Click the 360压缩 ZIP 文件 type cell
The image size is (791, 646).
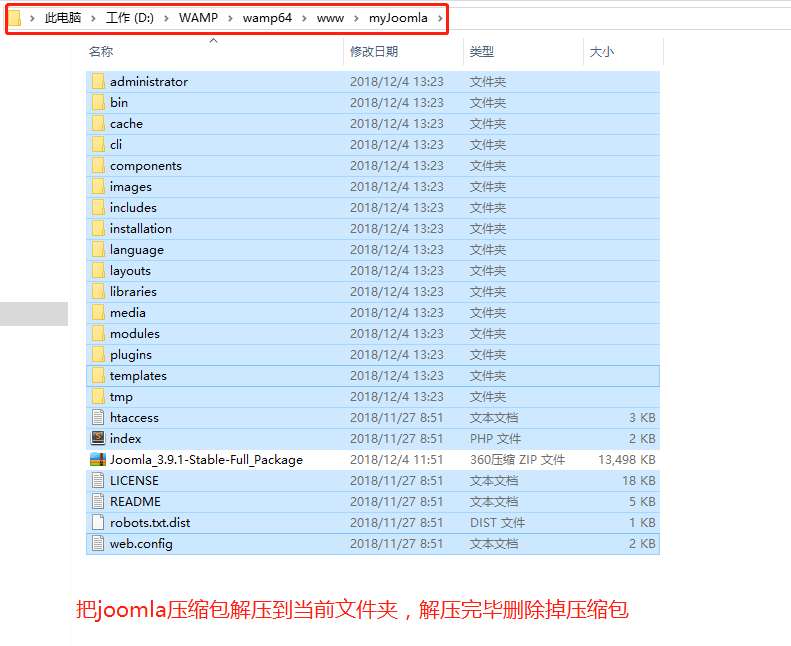pyautogui.click(x=518, y=460)
